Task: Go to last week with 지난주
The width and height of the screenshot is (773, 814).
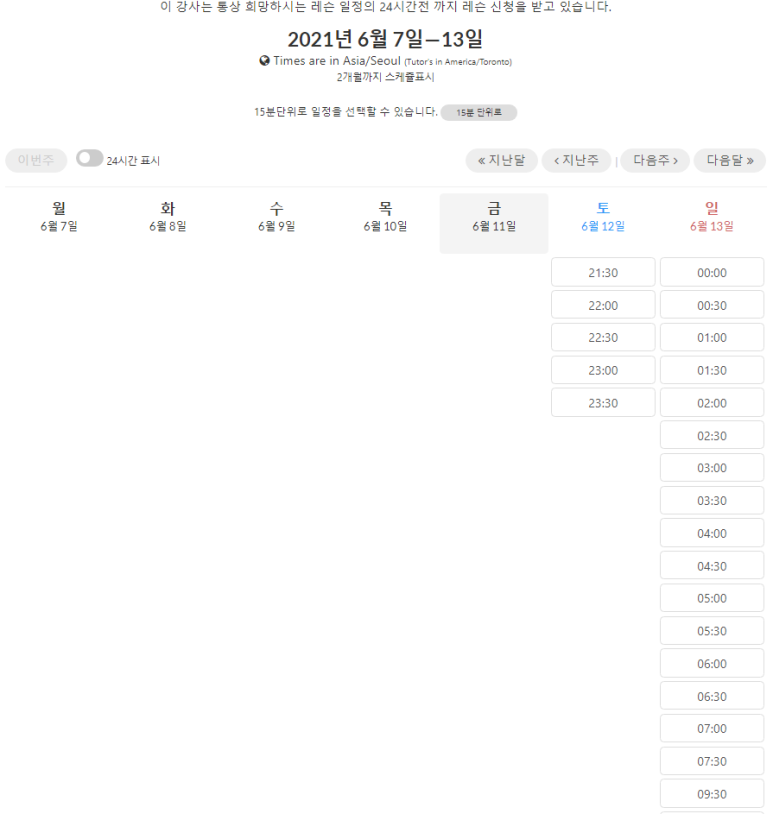Action: coord(576,160)
